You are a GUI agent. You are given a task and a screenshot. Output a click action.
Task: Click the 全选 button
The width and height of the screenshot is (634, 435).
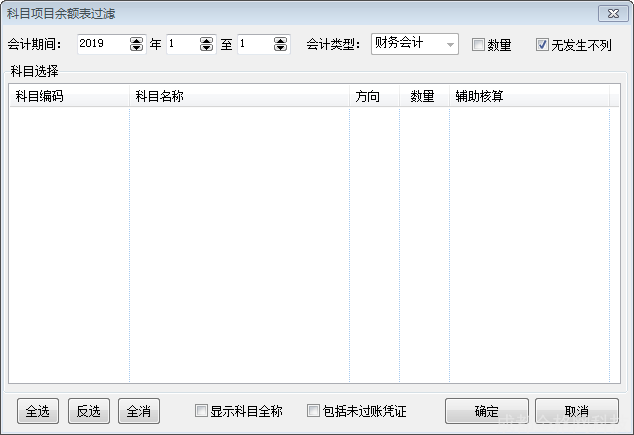(x=38, y=411)
